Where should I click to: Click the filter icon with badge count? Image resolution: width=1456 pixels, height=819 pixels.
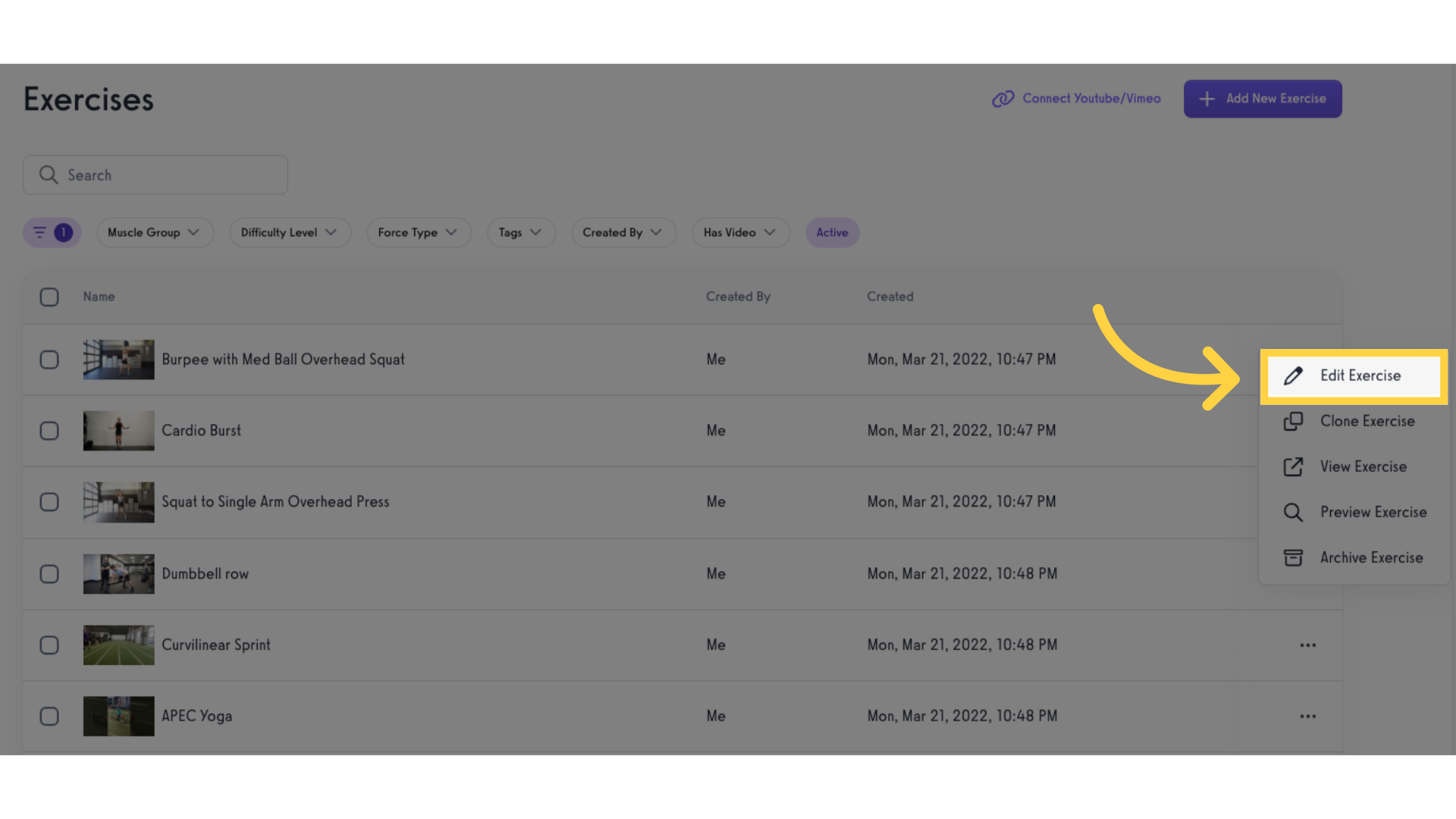click(52, 233)
